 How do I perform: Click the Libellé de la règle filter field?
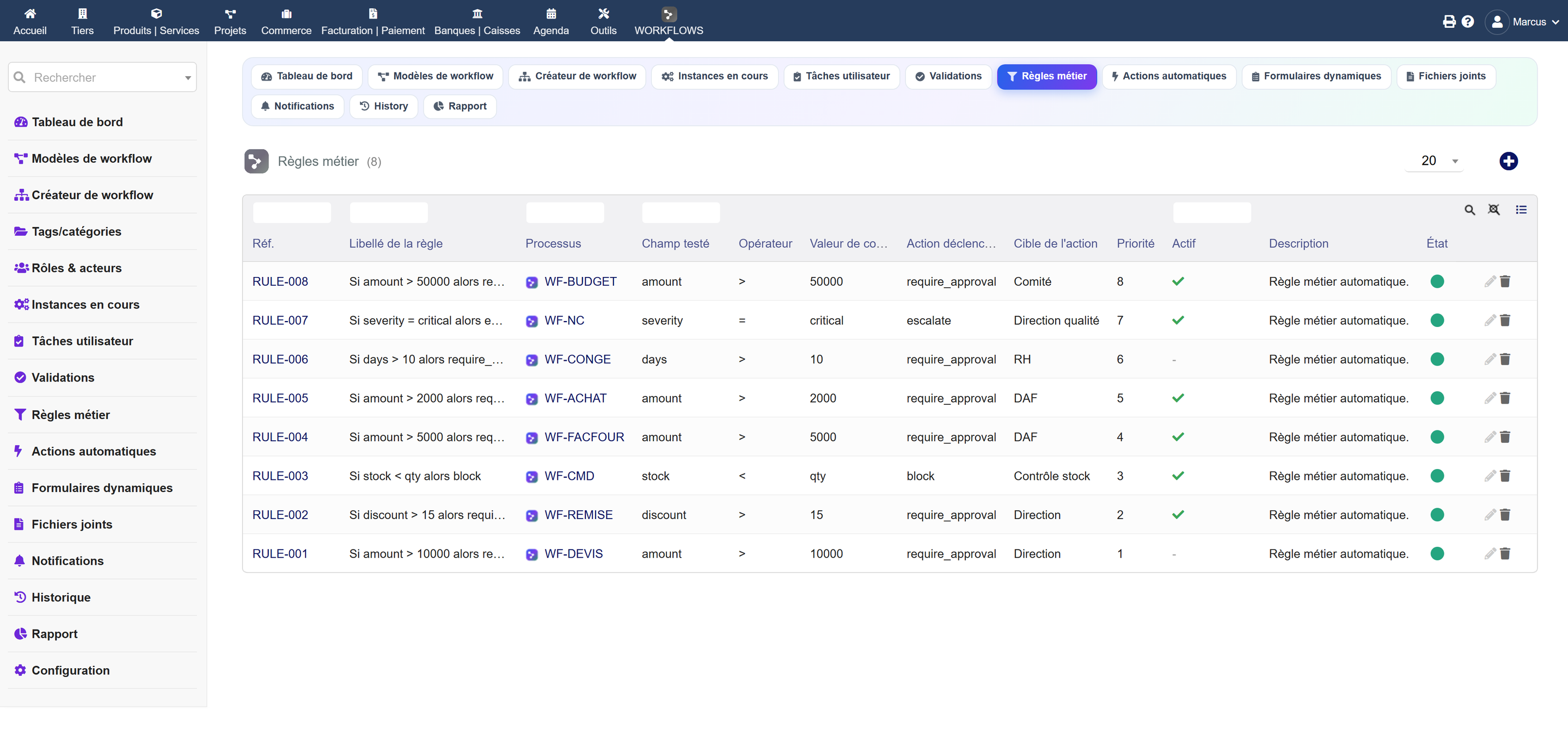388,212
